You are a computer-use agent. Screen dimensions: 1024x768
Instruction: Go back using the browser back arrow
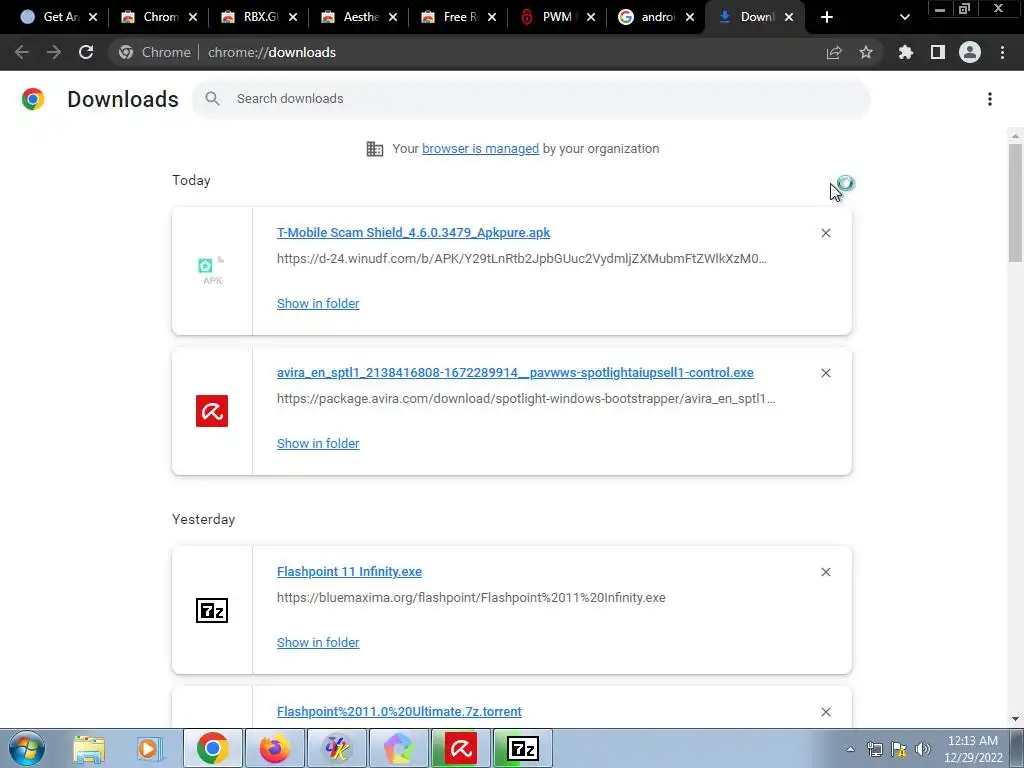[22, 52]
